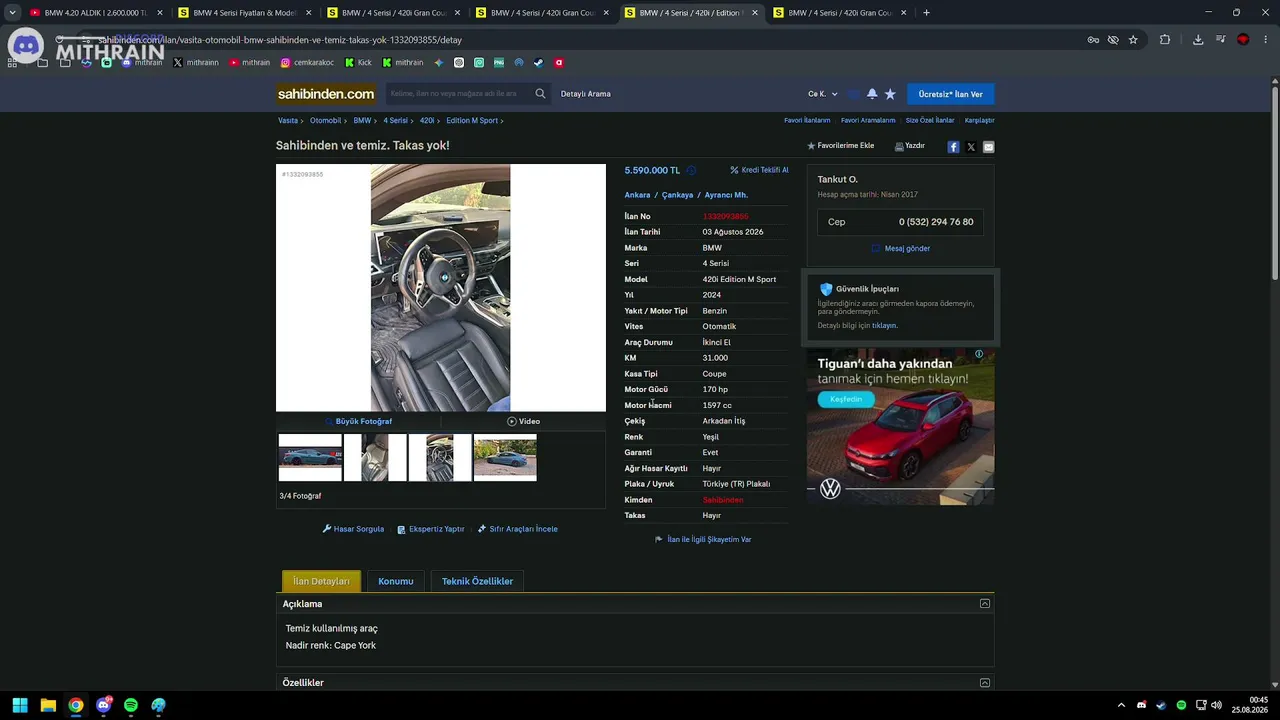Open the Chrome three-dot menu
This screenshot has width=1280, height=720.
pos(1265,40)
